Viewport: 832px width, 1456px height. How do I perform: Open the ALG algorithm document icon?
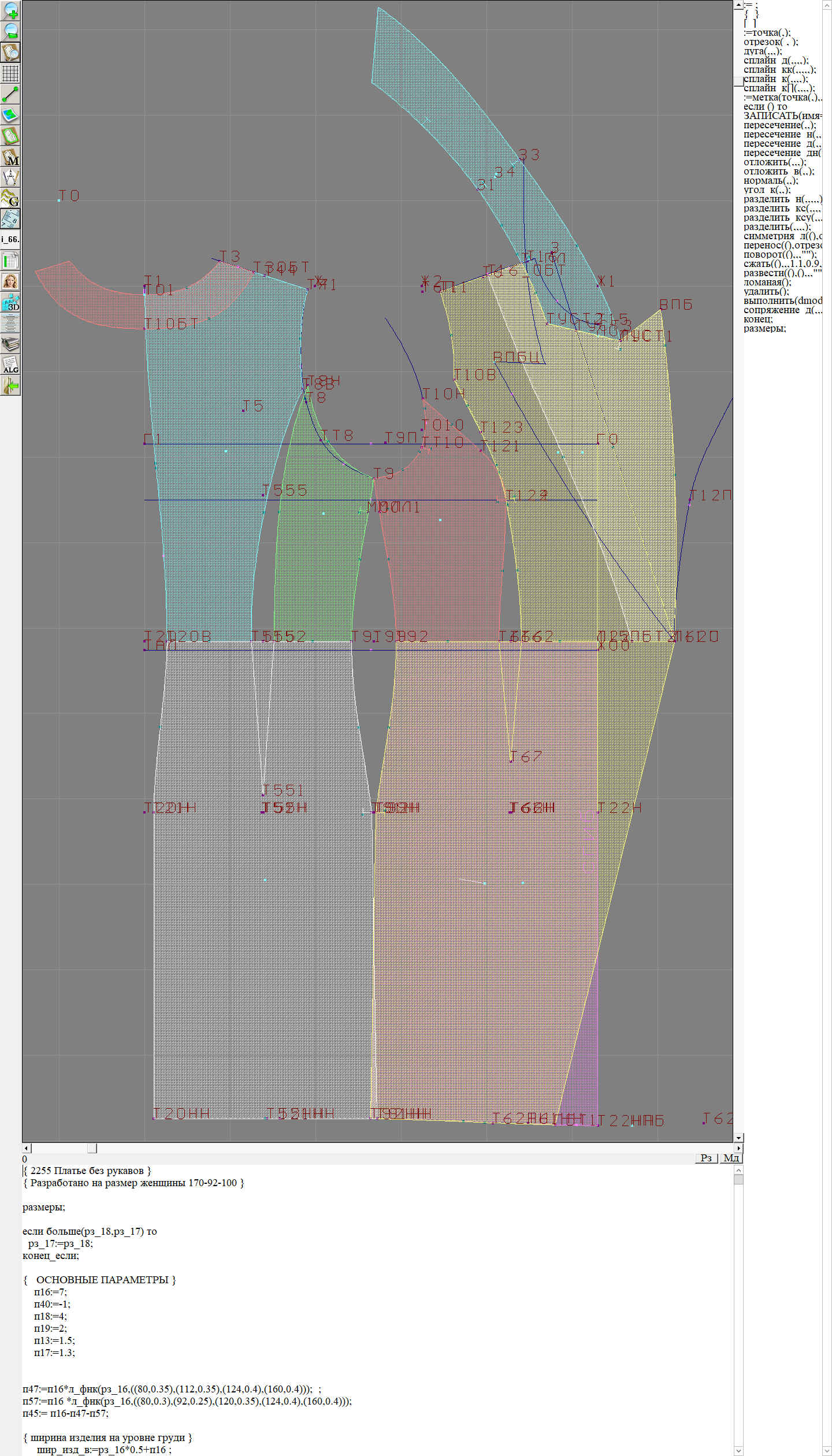(x=10, y=365)
